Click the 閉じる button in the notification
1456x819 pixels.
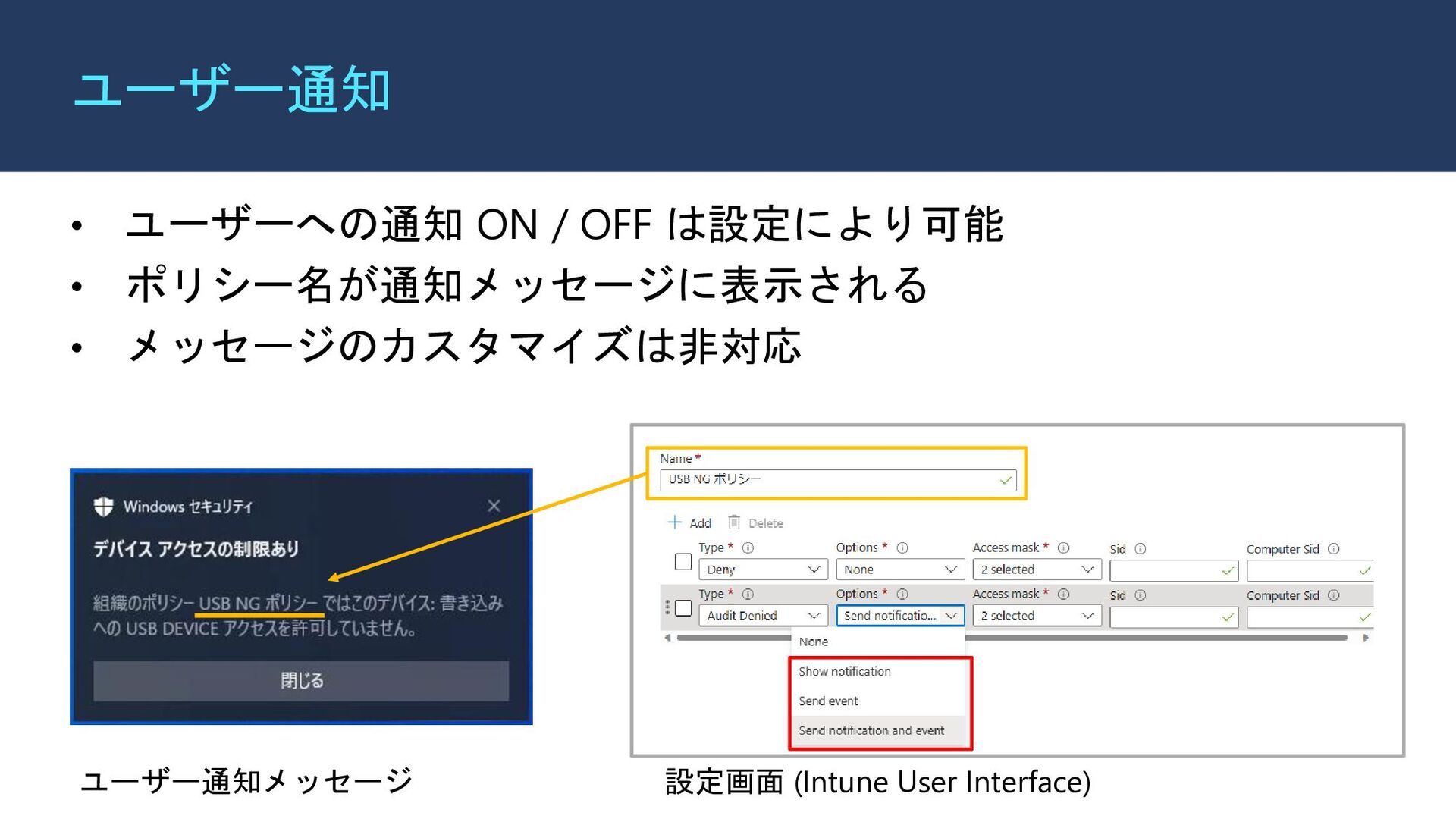[301, 680]
